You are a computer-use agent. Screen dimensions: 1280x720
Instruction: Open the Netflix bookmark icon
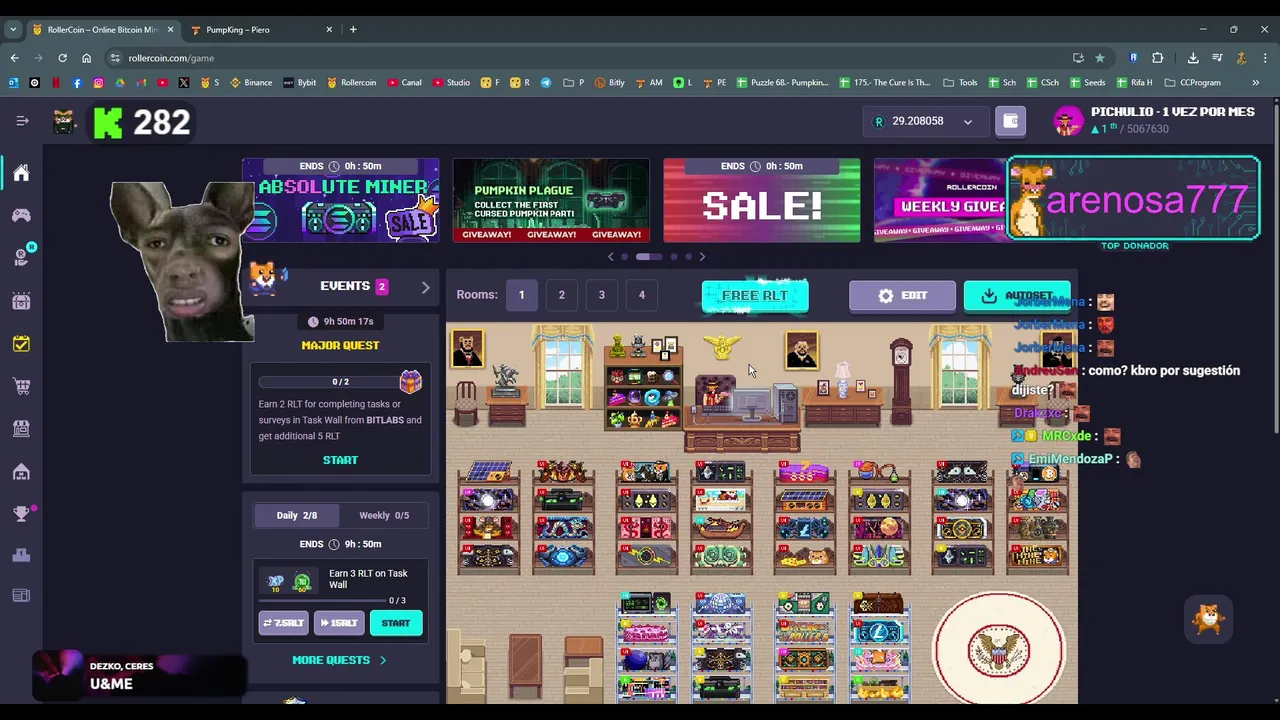pos(56,82)
